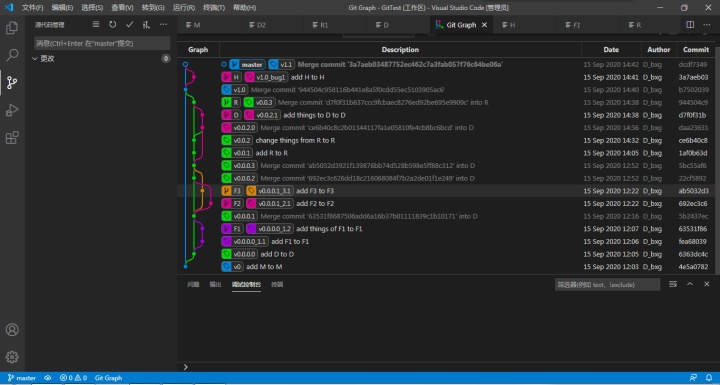
Task: Commit changes using the checkmark icon
Action: [129, 24]
